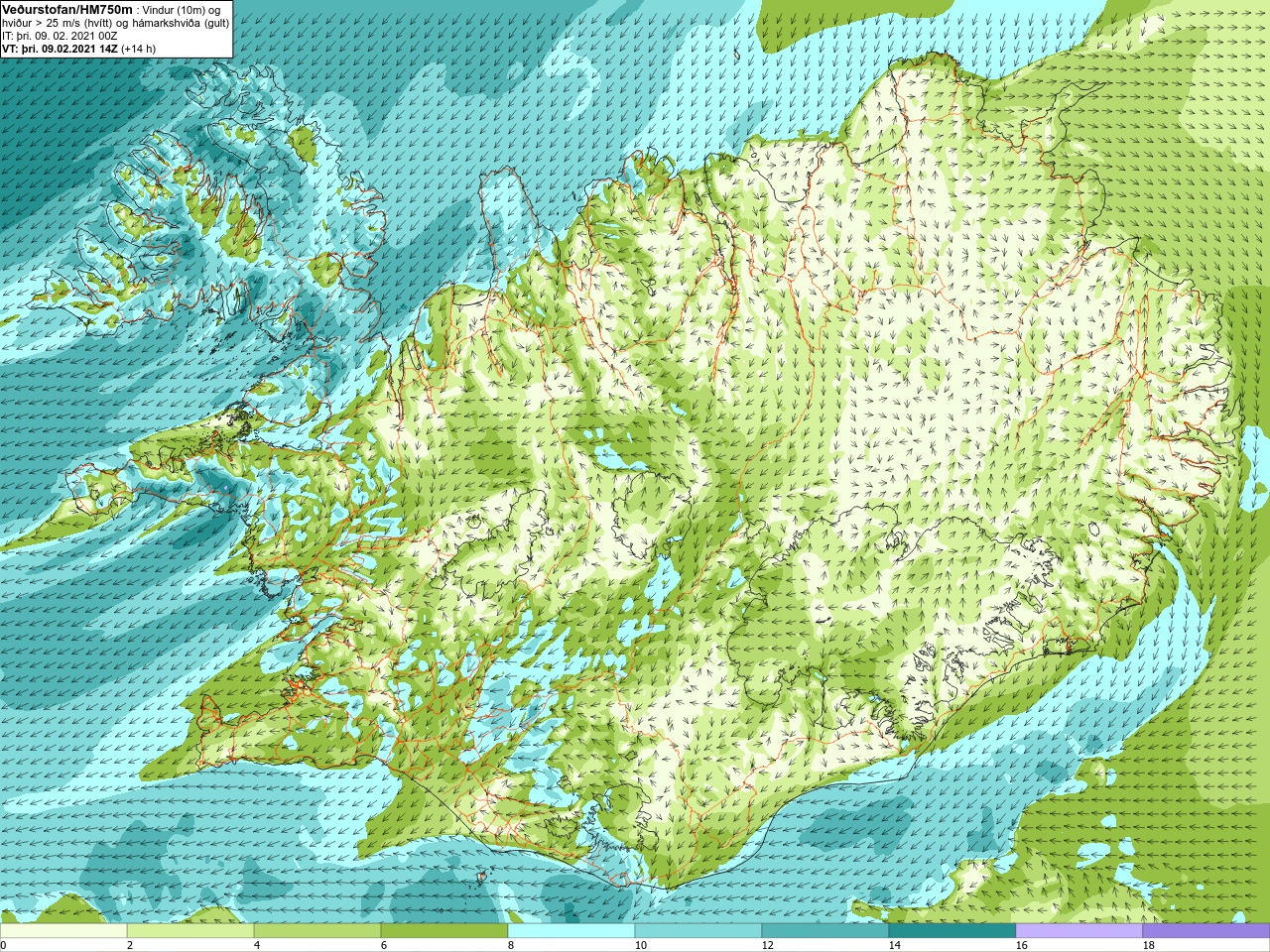Choose the dark green 6–8 m/s legend swatch
Image resolution: width=1270 pixels, height=952 pixels.
click(x=444, y=931)
